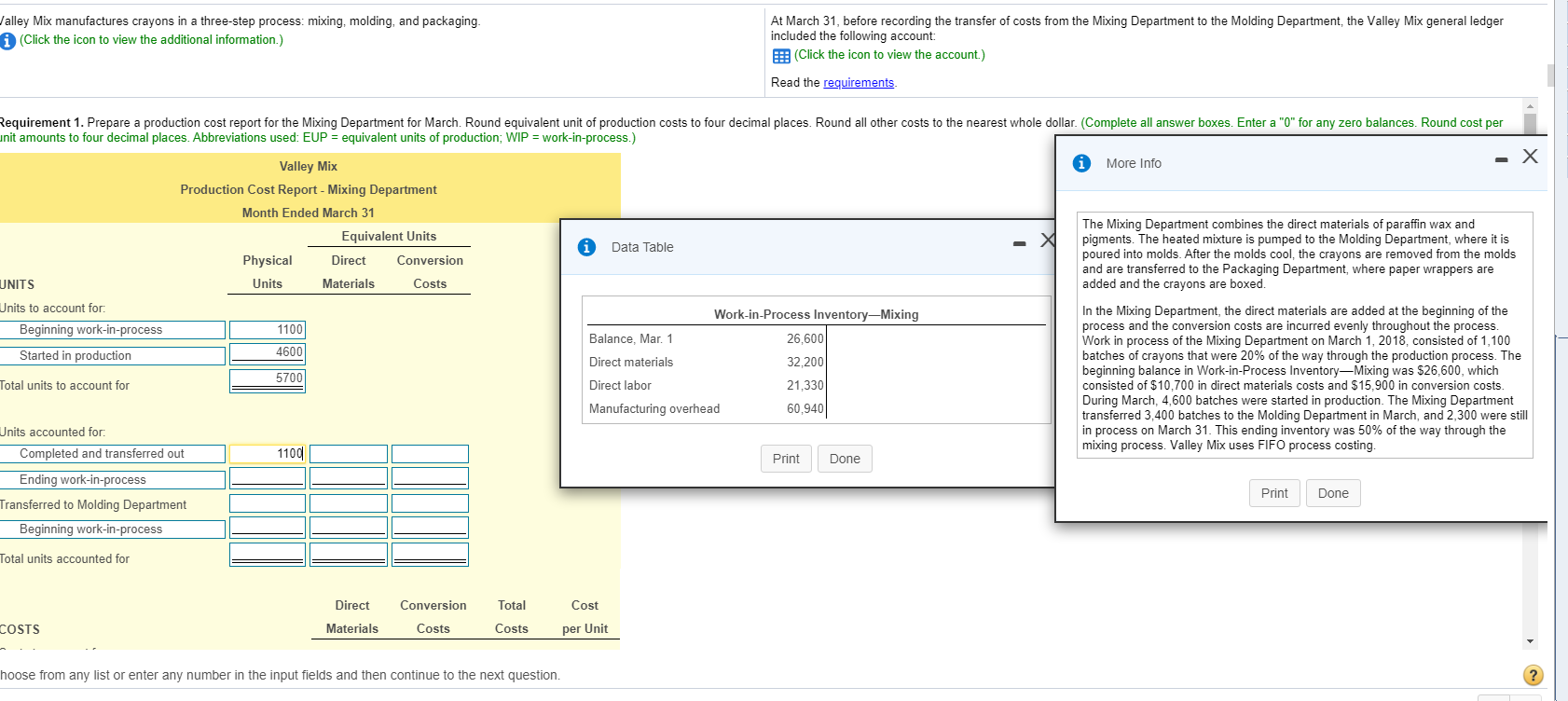Close the Data Table window

1048,241
